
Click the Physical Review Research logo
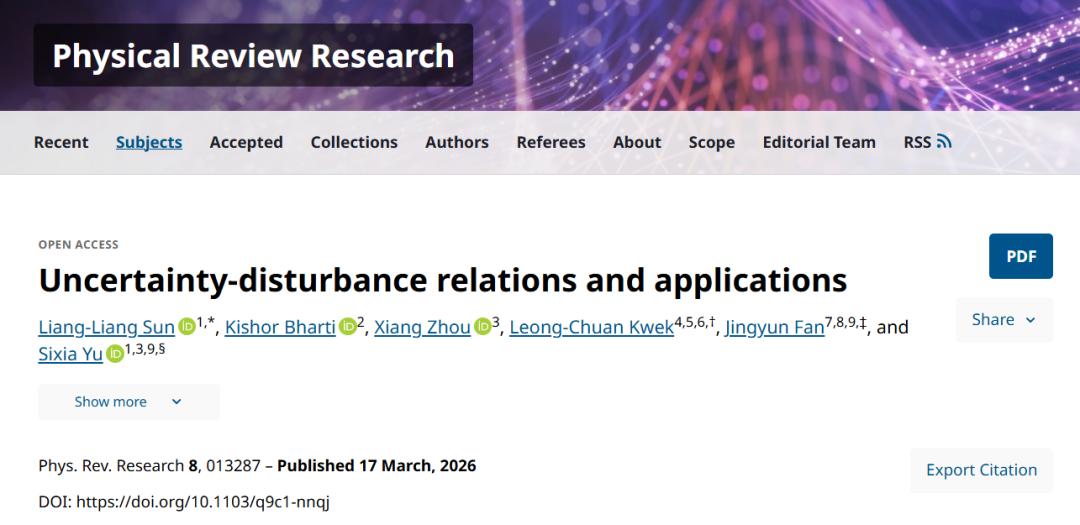click(x=253, y=56)
